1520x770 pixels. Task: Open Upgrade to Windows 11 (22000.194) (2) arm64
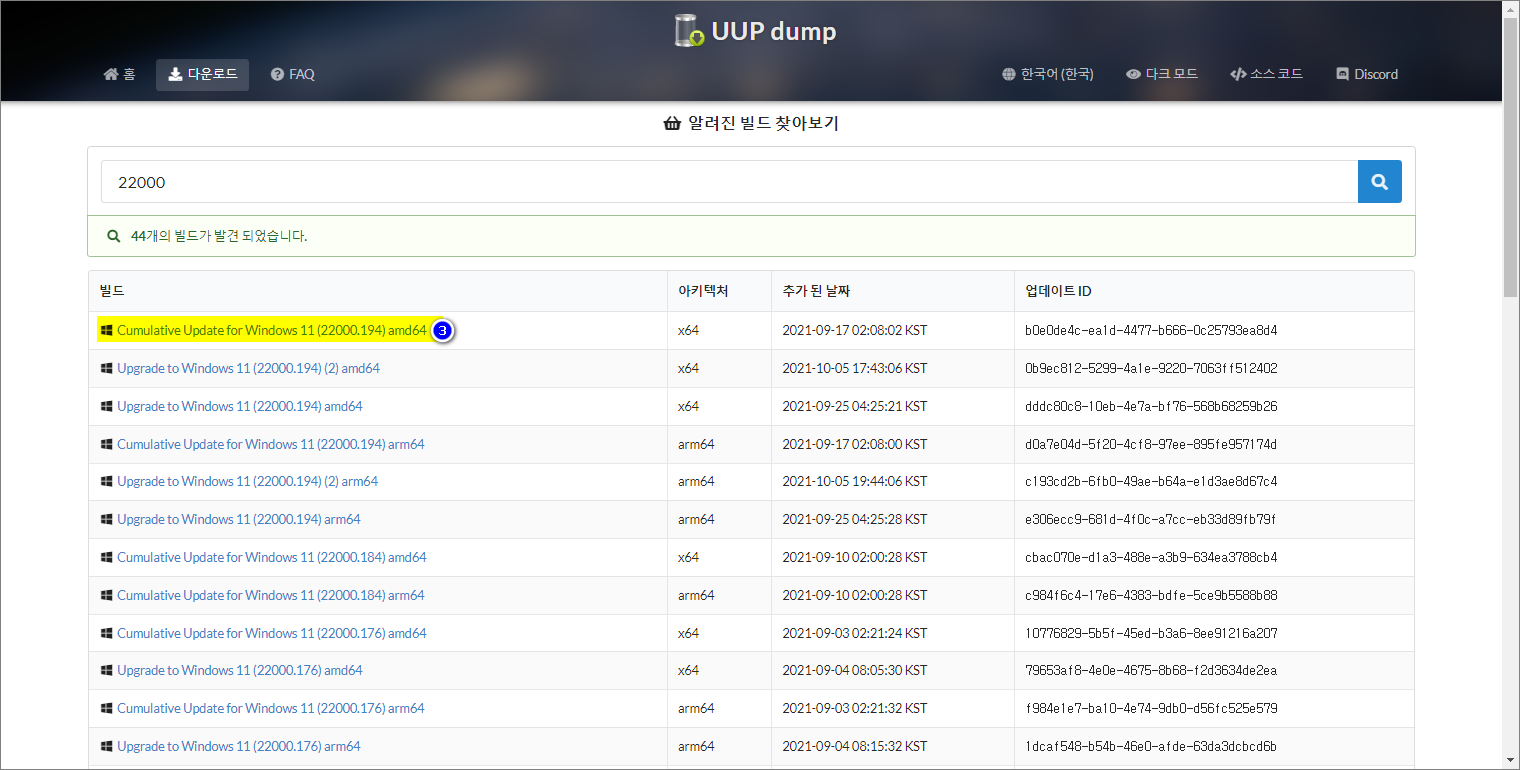[247, 481]
